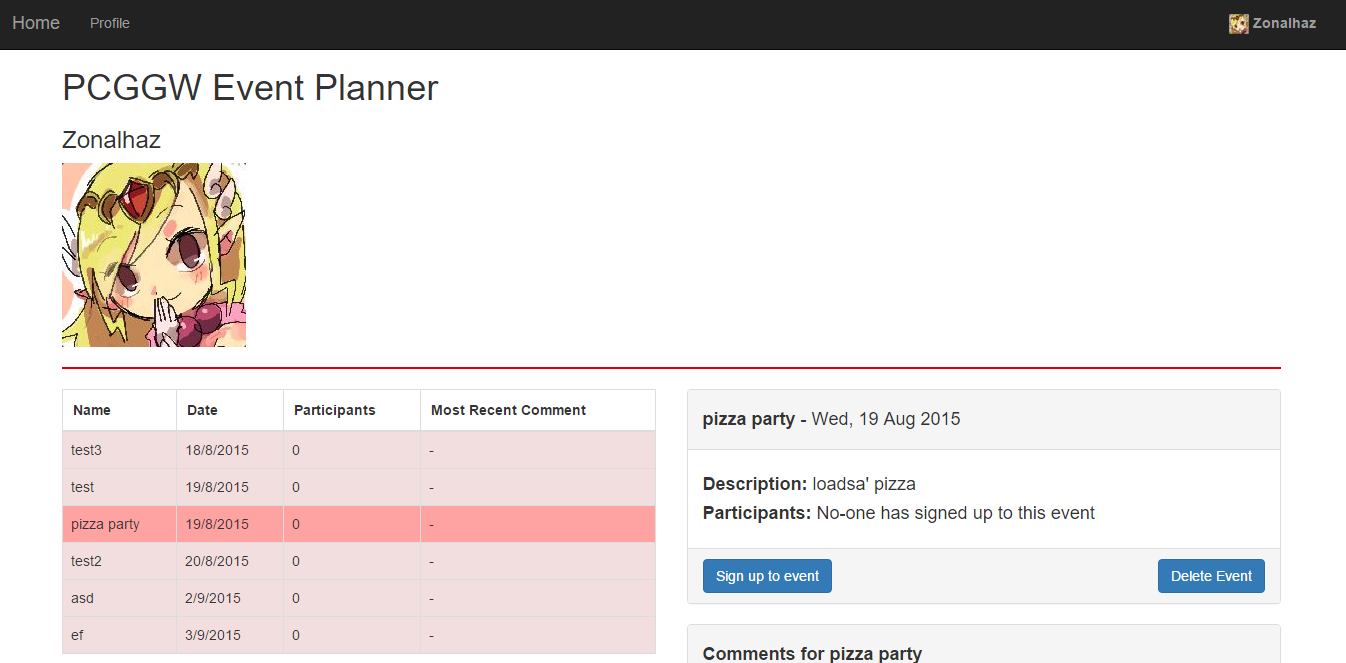Click the PCGGW Event Planner heading
This screenshot has width=1346, height=663.
click(x=250, y=88)
